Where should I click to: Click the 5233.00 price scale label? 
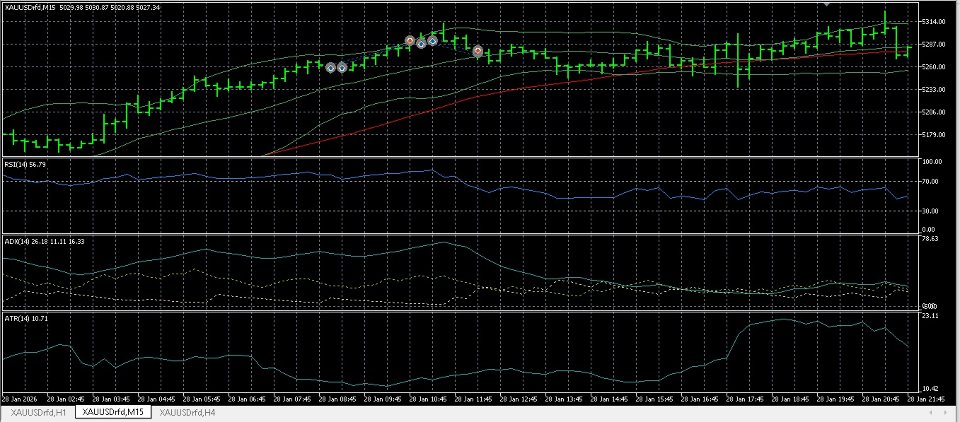(x=933, y=89)
